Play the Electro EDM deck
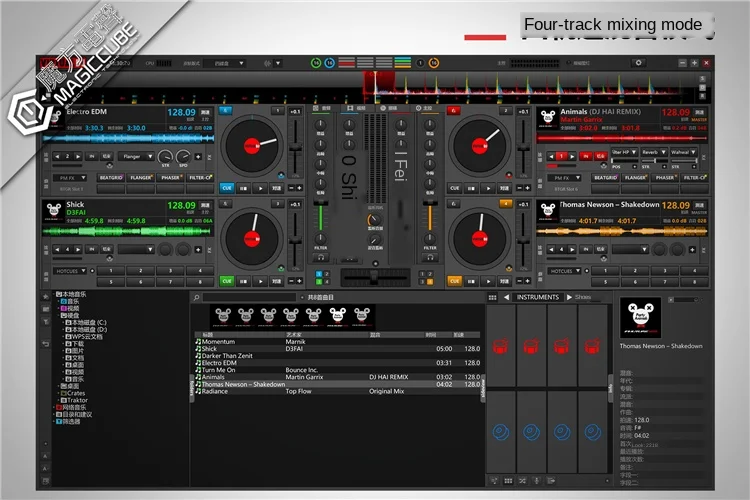 click(x=260, y=188)
